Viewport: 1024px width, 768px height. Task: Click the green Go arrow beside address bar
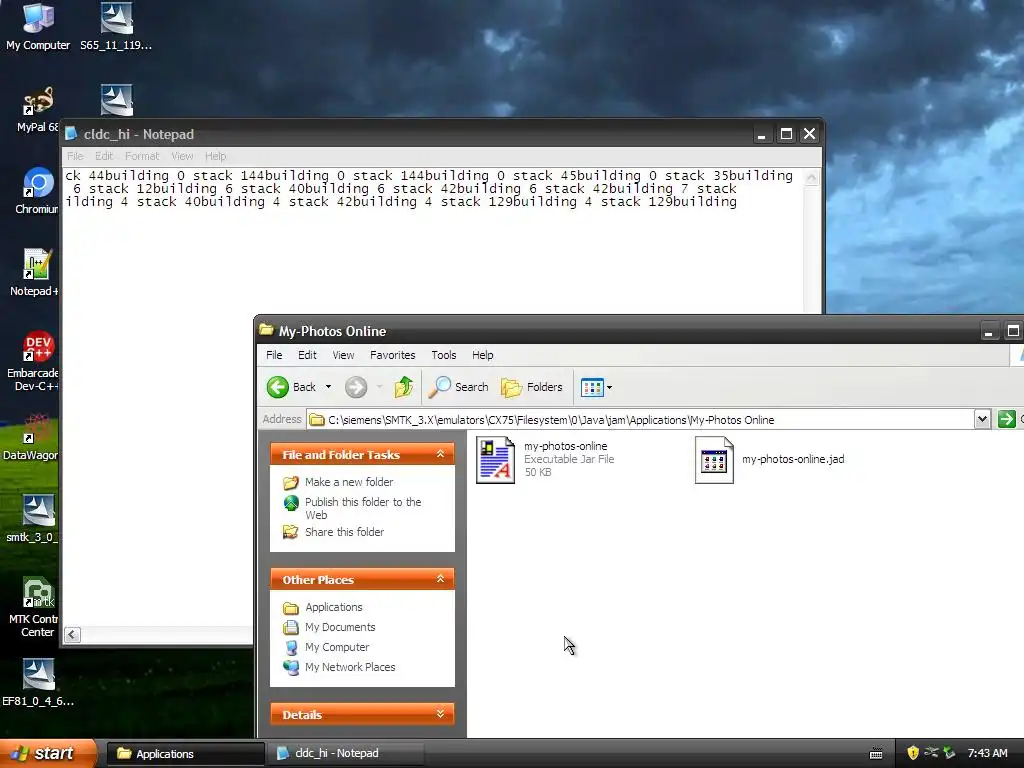click(x=1006, y=419)
